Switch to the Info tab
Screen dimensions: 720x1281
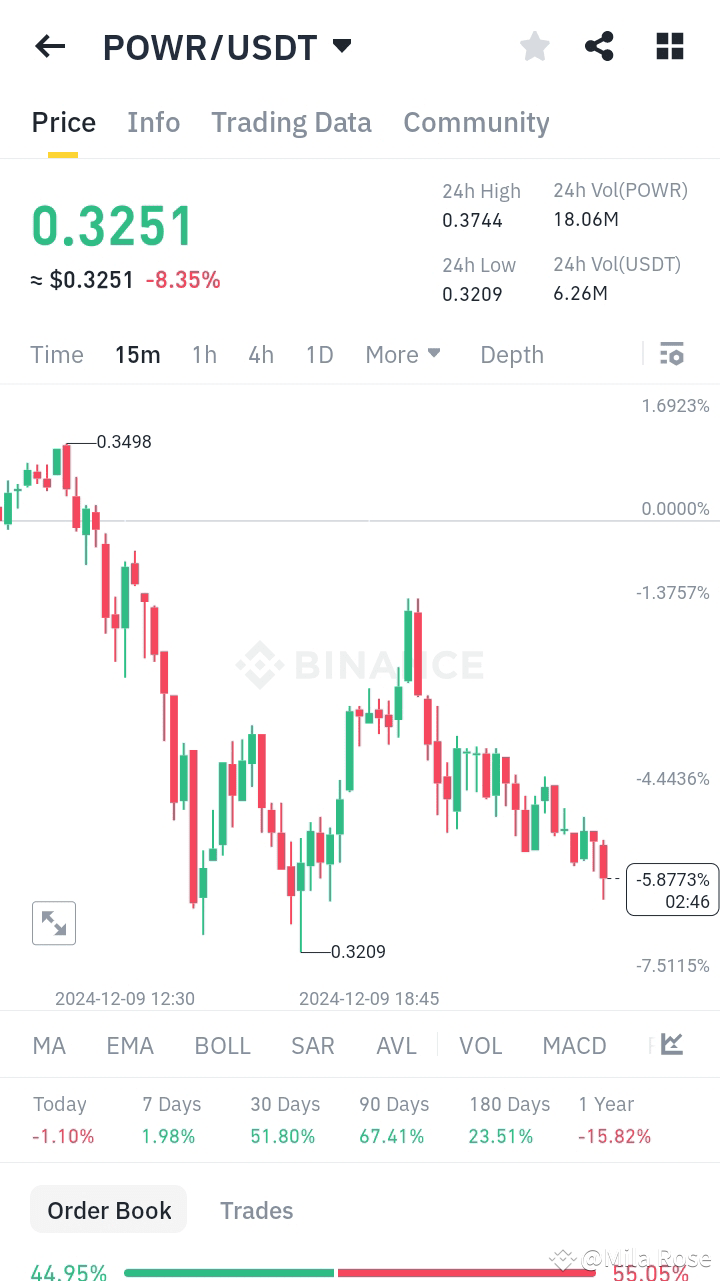[x=153, y=122]
